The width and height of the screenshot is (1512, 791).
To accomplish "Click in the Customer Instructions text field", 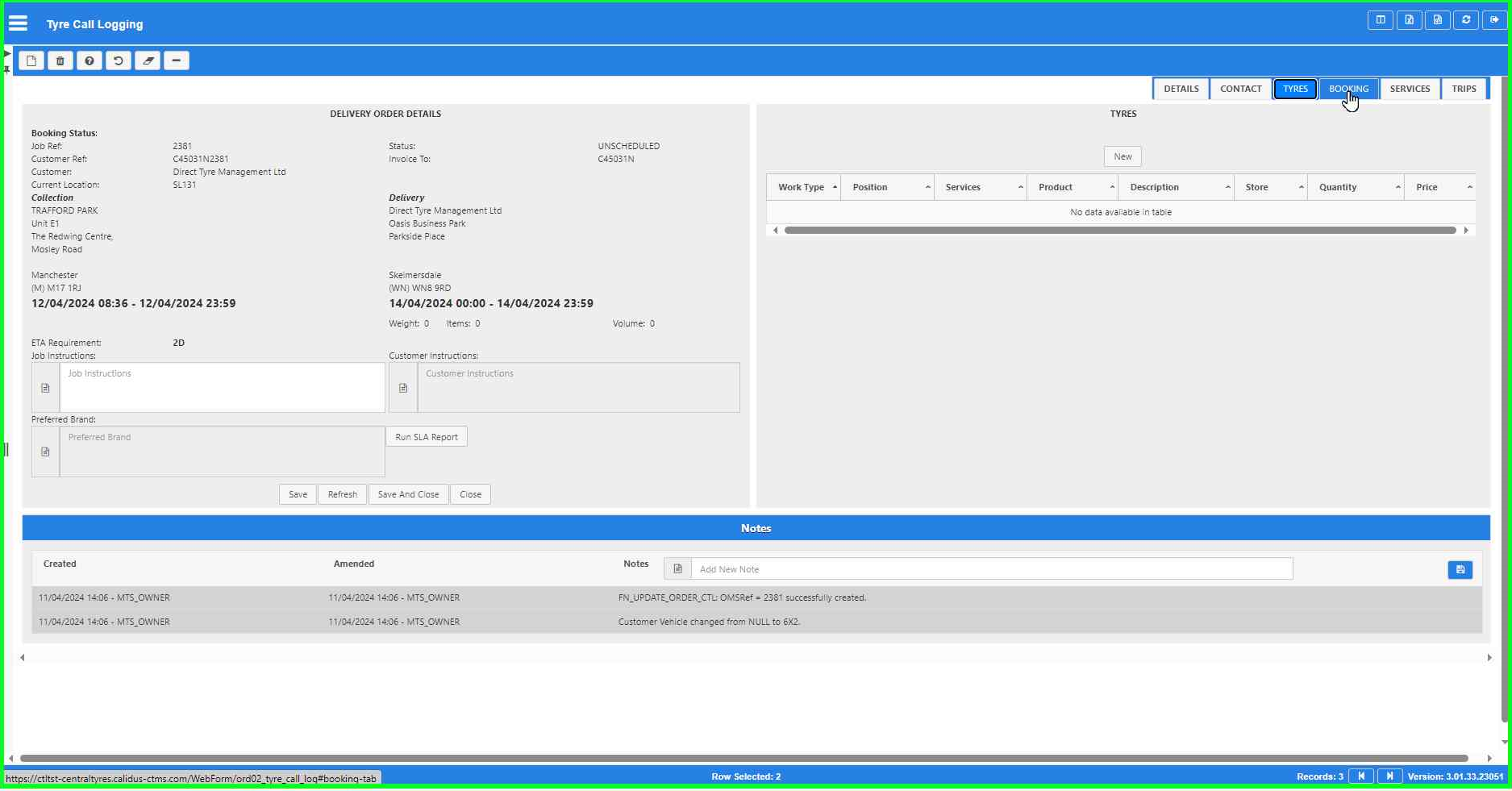I will [578, 388].
